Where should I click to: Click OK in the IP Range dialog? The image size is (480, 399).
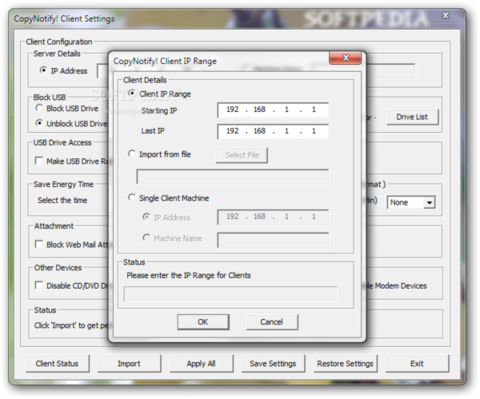click(x=203, y=322)
